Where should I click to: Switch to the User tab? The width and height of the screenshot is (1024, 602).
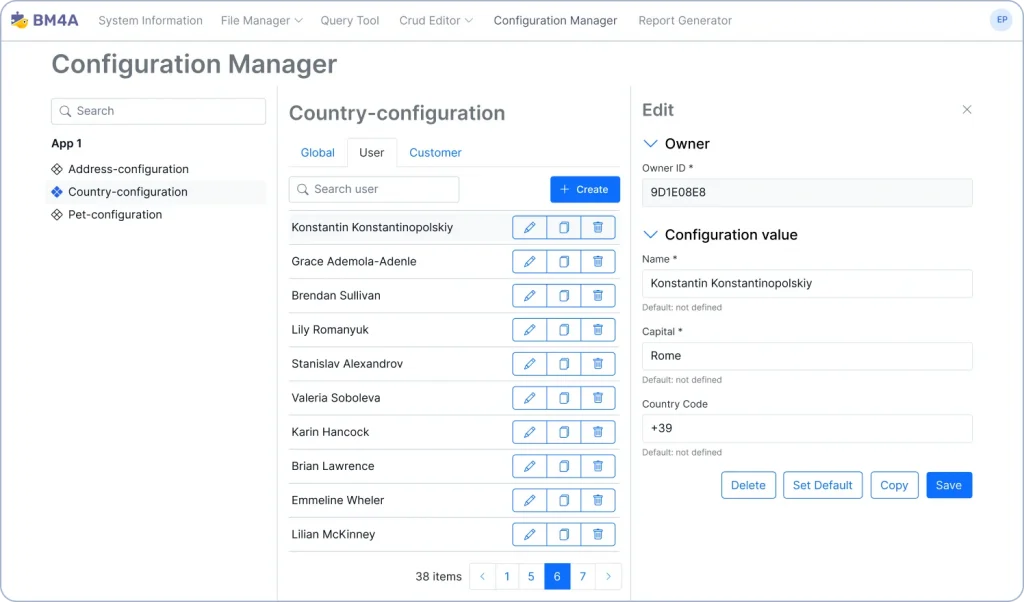tap(372, 153)
